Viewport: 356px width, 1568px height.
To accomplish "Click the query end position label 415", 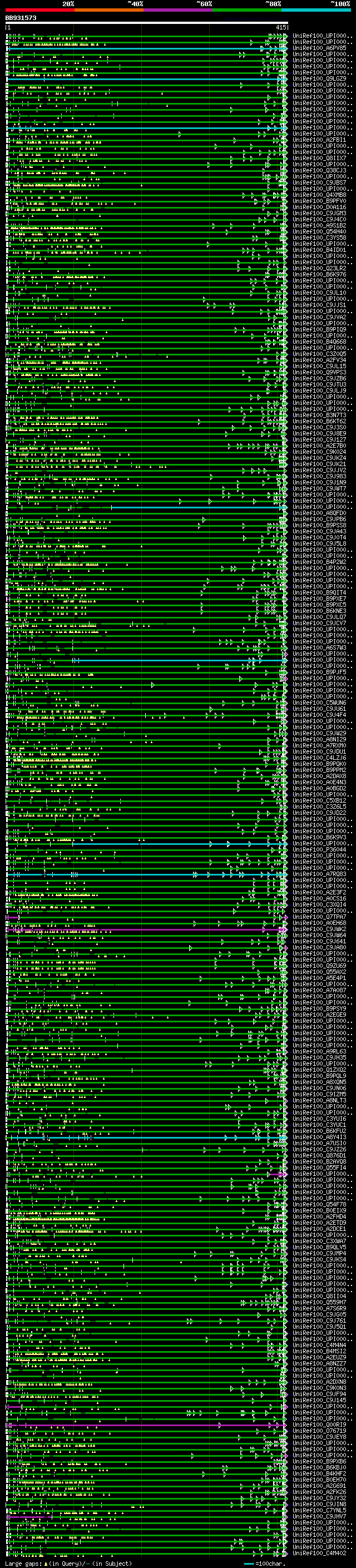I will pos(280,27).
